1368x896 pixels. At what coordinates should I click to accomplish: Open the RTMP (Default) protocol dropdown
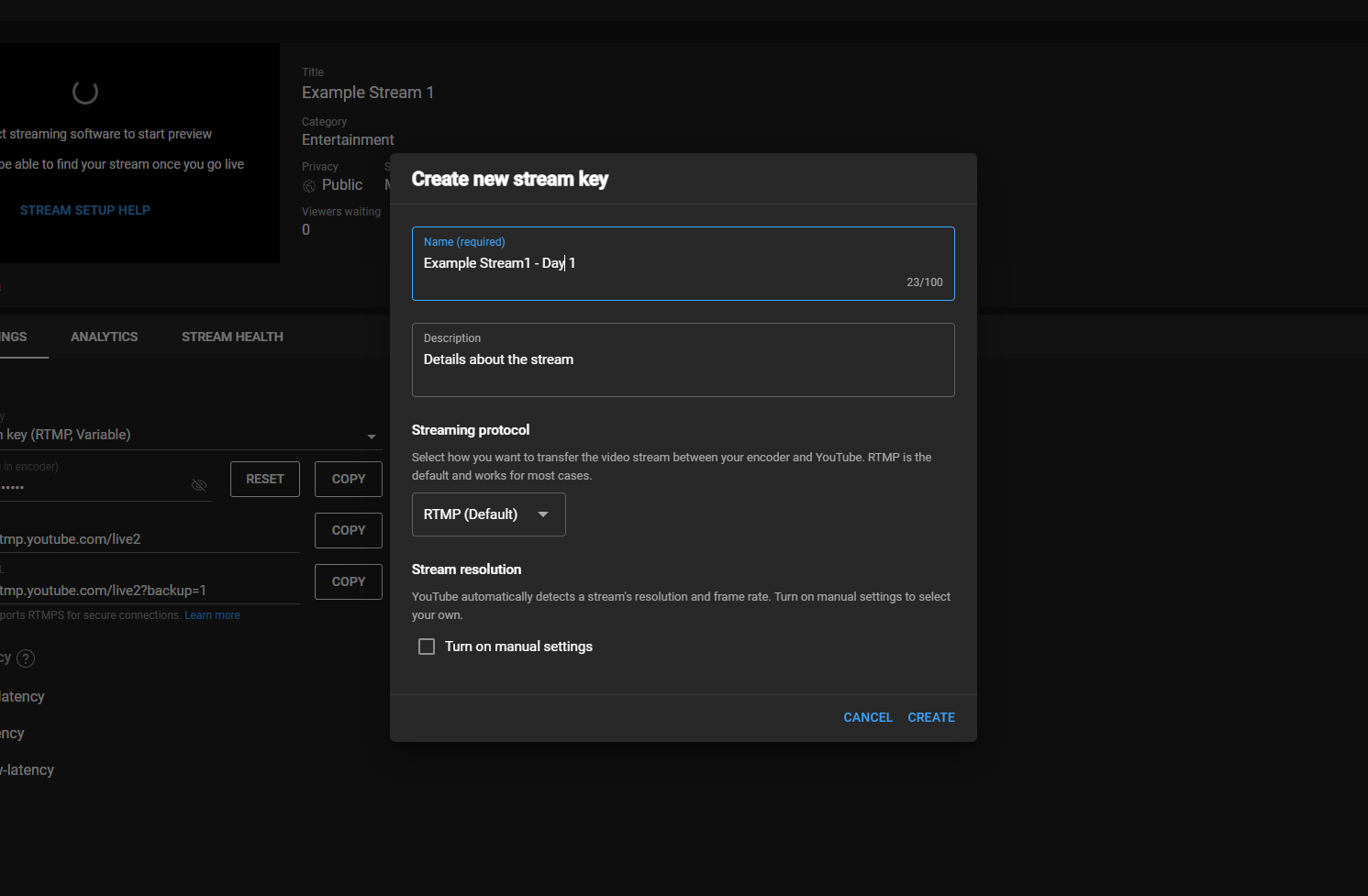[489, 514]
